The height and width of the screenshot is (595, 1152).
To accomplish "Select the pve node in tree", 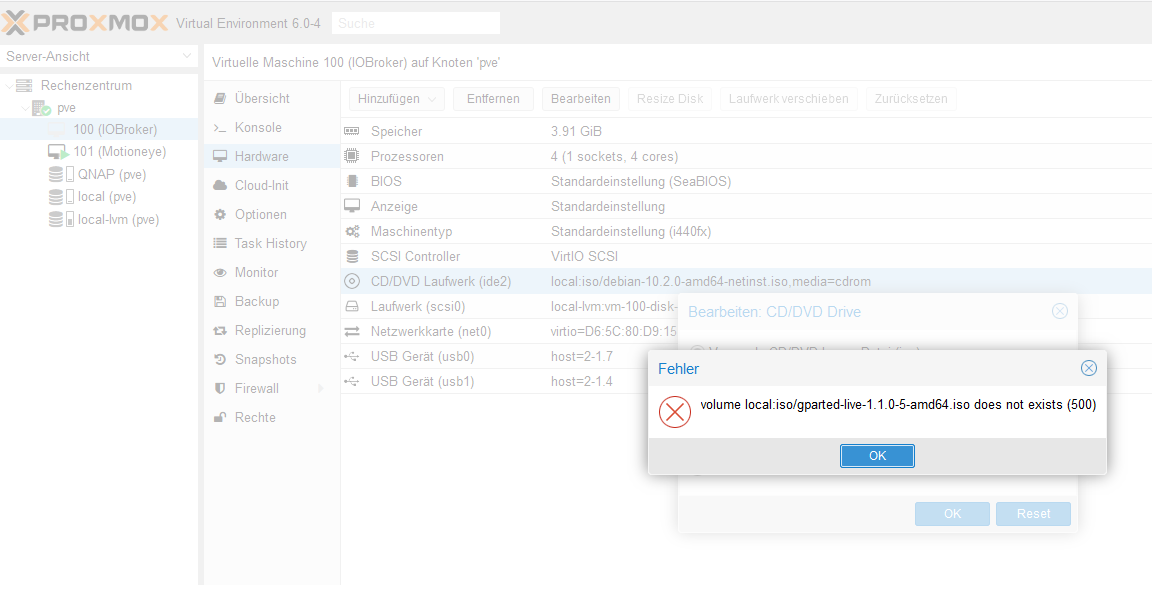I will 66,108.
